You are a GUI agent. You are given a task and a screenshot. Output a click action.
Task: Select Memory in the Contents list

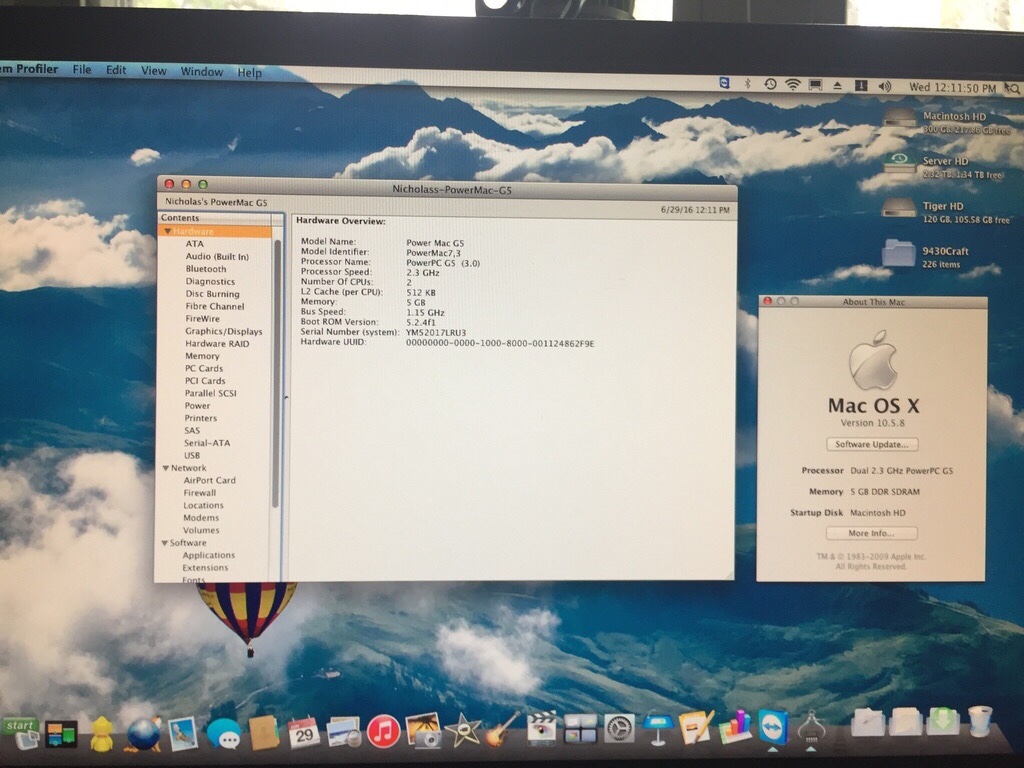[x=202, y=356]
